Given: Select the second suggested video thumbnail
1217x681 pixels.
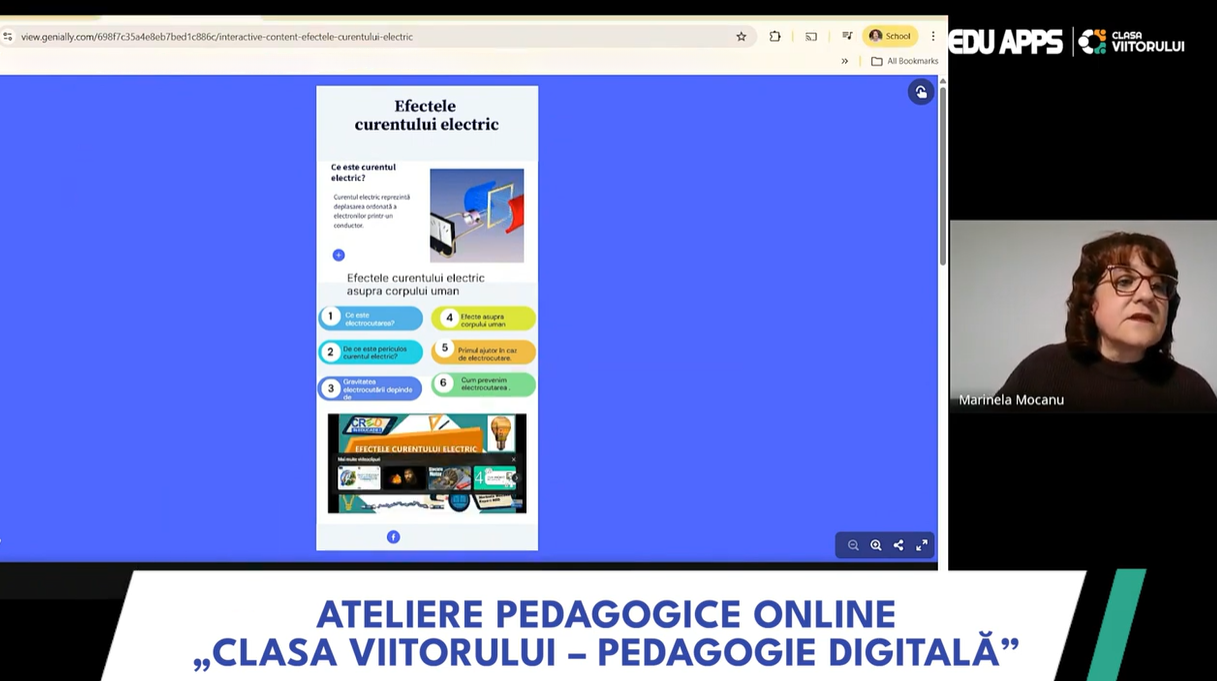Looking at the screenshot, I should 404,478.
